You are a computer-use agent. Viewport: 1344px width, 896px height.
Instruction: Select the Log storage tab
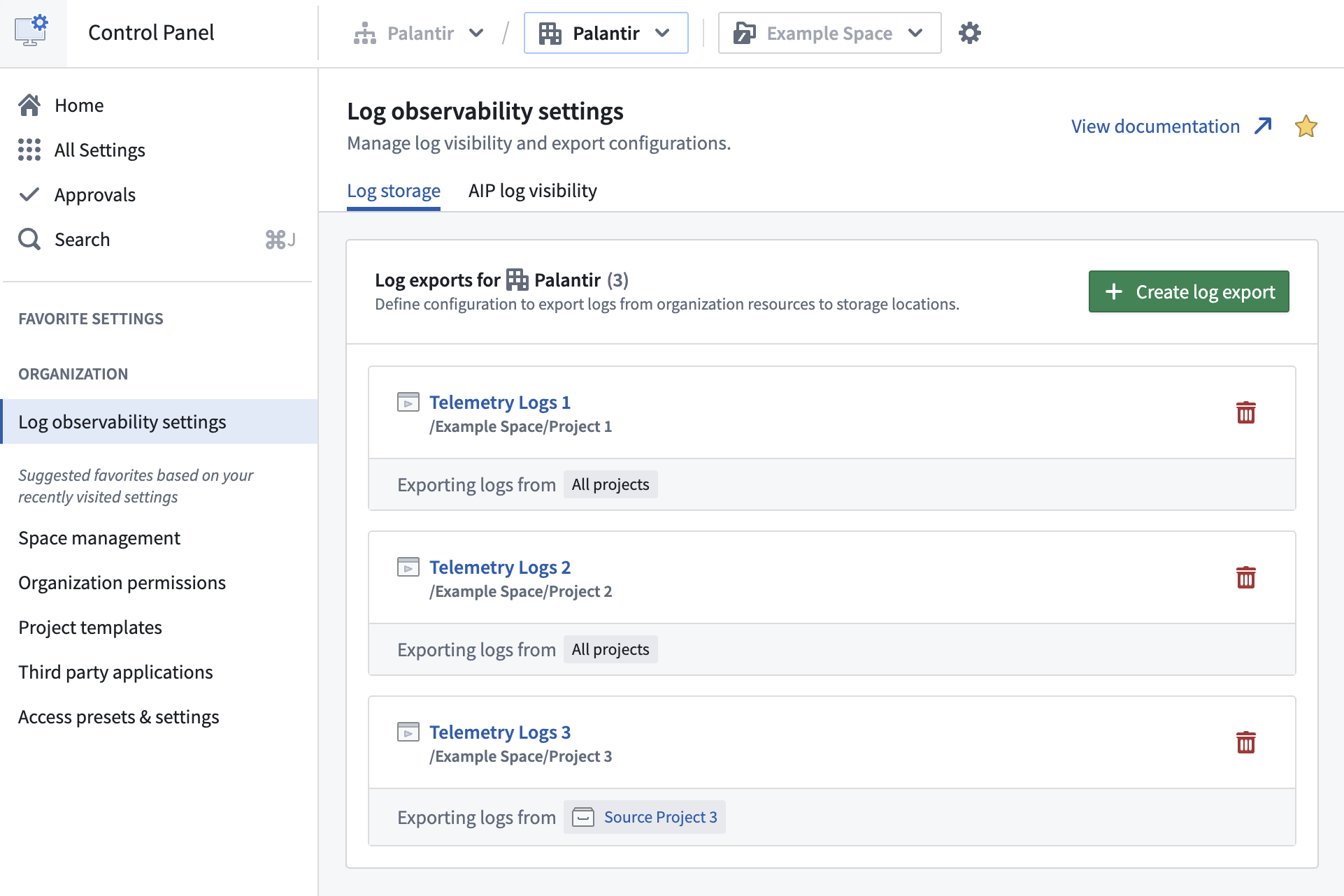393,190
